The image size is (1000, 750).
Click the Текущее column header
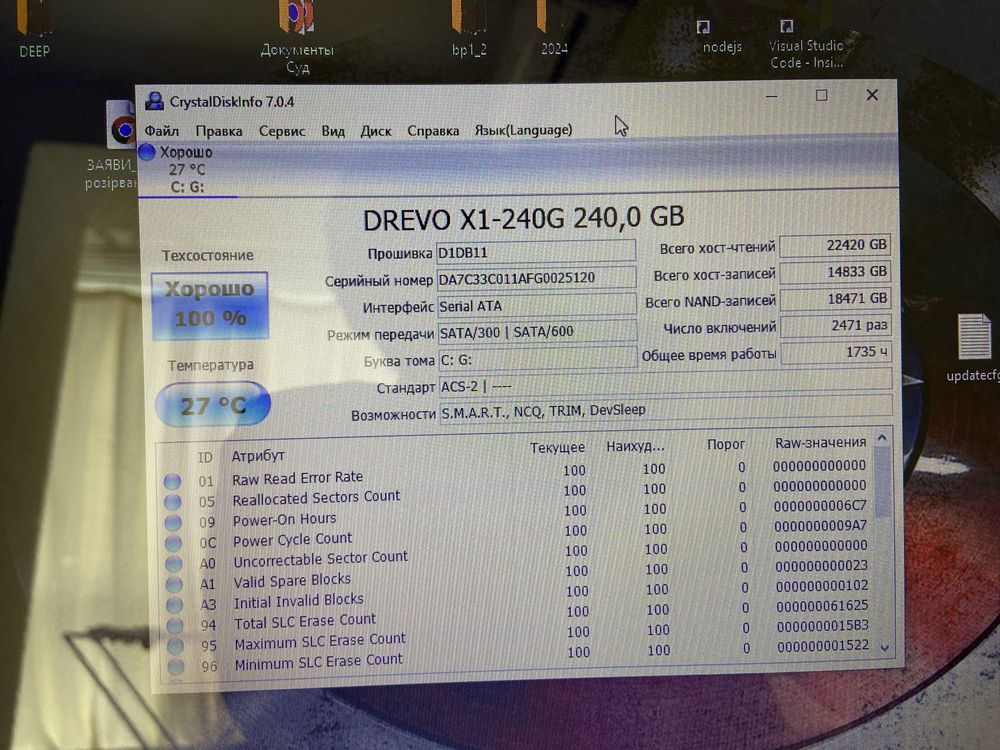point(557,448)
